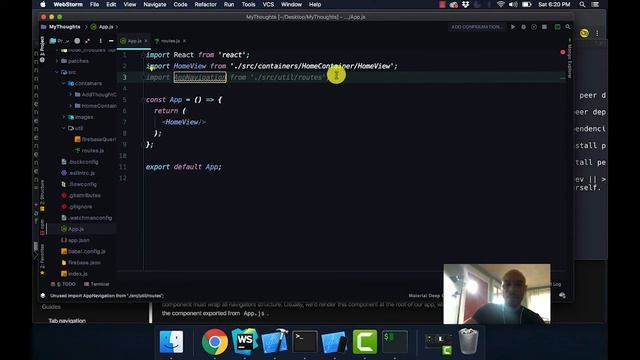Open search everywhere magnifier in WebStorm toolbar
The height and width of the screenshot is (360, 640).
coord(568,27)
